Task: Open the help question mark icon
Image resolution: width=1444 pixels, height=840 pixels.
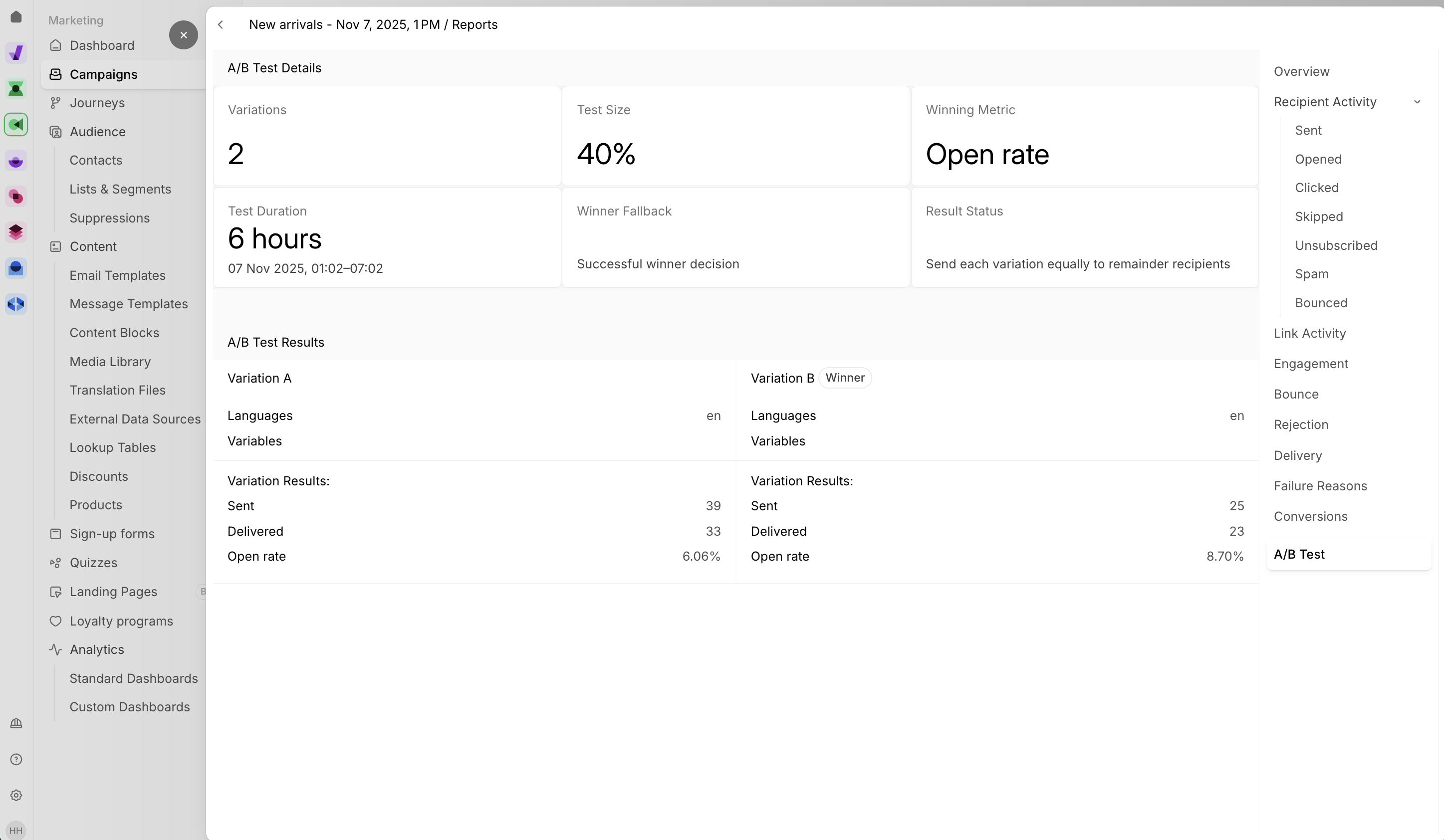Action: pyautogui.click(x=16, y=759)
